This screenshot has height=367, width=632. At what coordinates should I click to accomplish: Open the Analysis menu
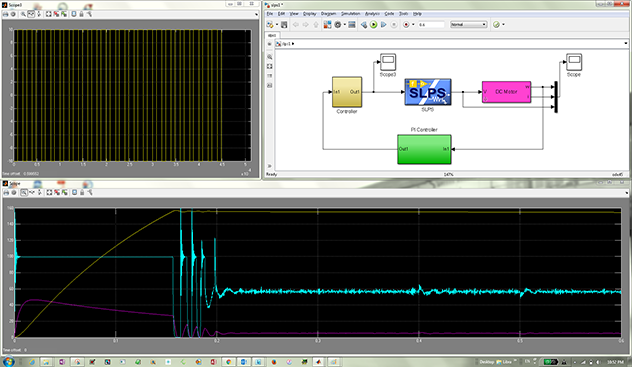[372, 14]
